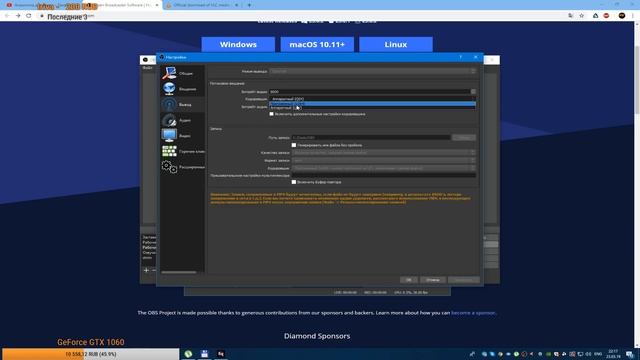640x360 pixels.
Task: Follow the 'become a sponsor' link
Action: (473, 313)
